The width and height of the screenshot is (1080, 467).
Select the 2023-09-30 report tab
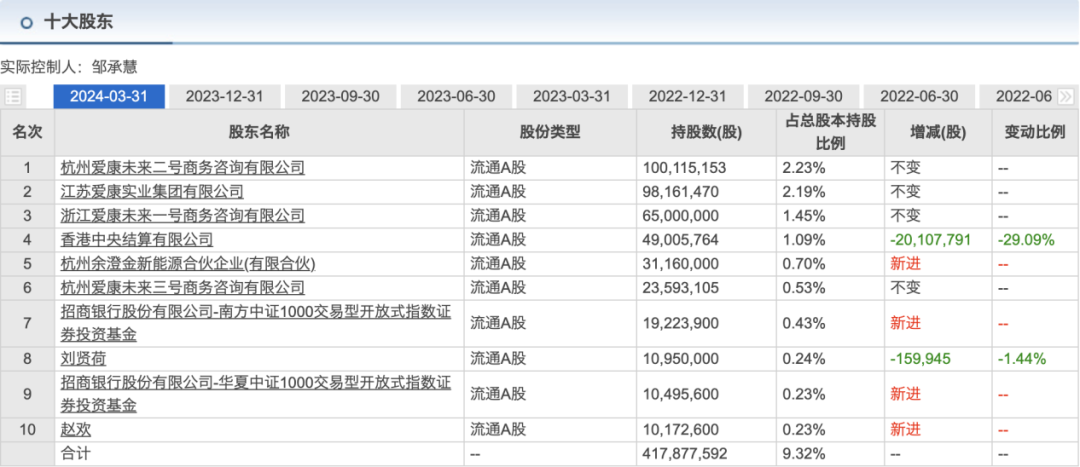click(x=340, y=97)
